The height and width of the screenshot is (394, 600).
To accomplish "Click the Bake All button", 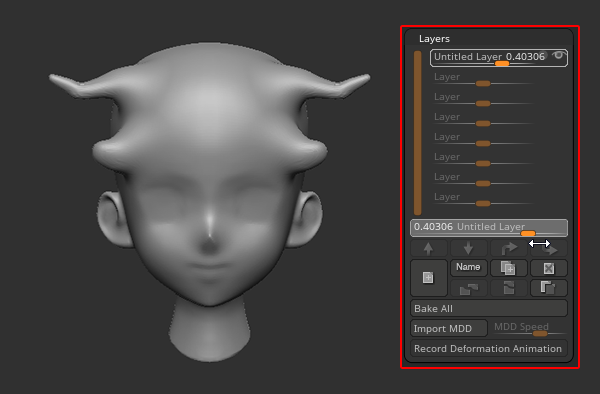I will 489,308.
